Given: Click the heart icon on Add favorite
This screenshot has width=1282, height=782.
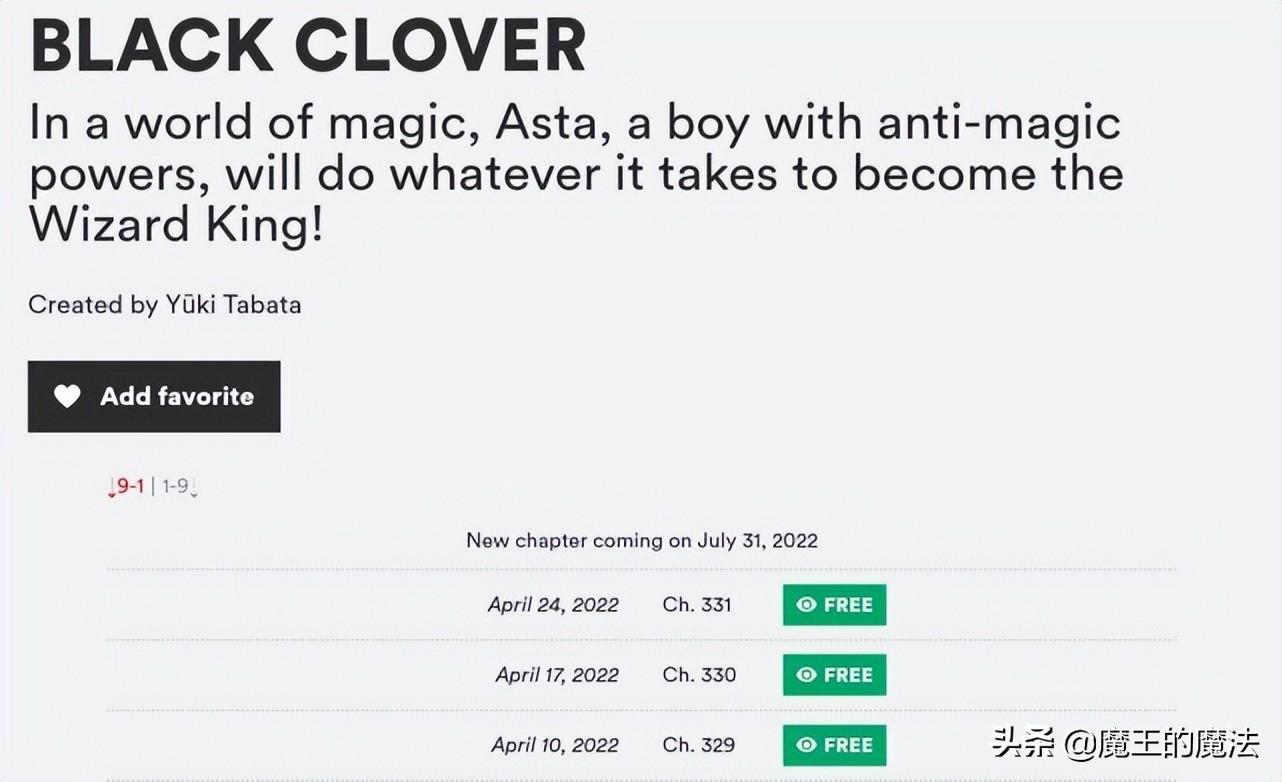Looking at the screenshot, I should click(67, 397).
